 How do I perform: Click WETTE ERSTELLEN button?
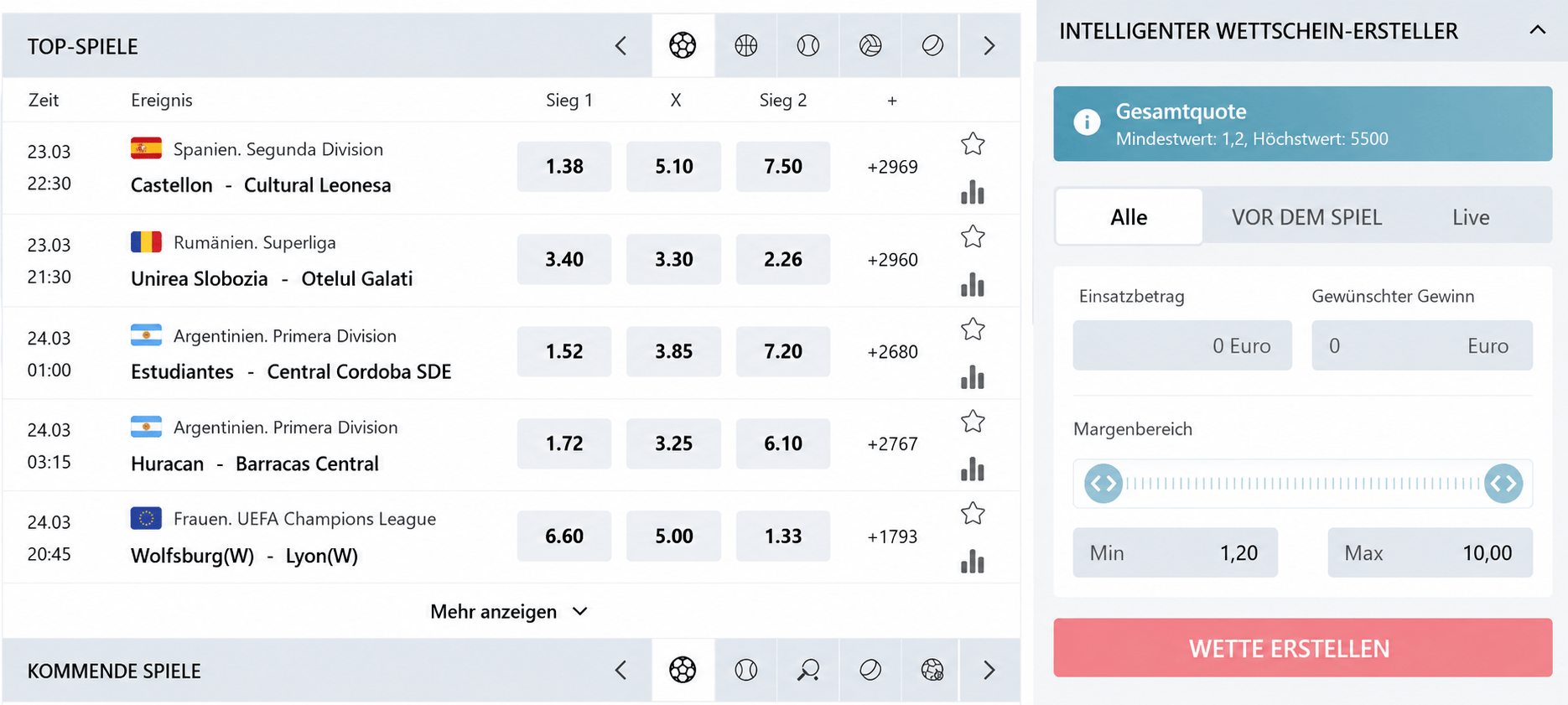[1302, 648]
